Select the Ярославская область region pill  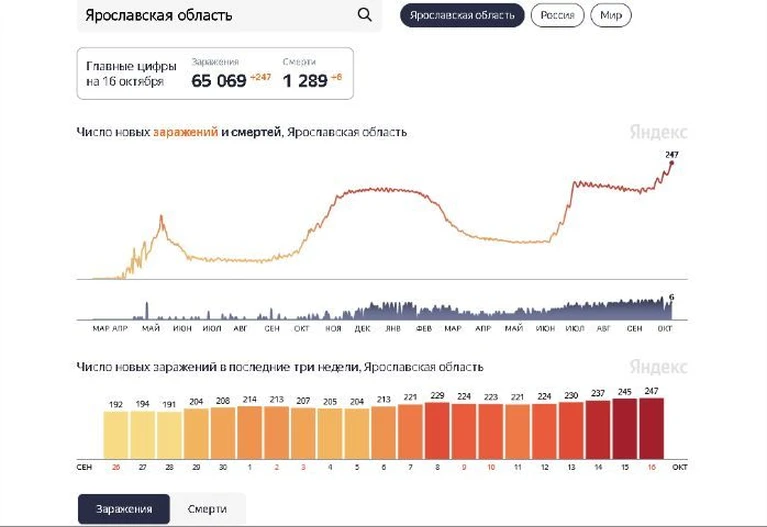[x=462, y=15]
